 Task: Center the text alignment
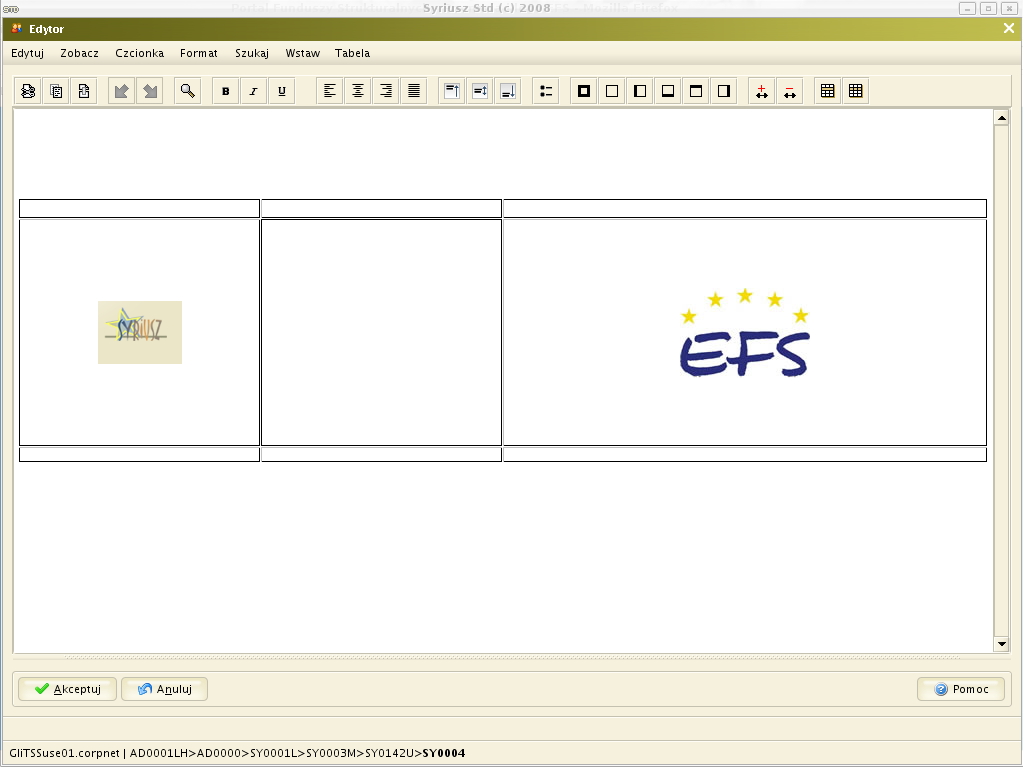358,91
